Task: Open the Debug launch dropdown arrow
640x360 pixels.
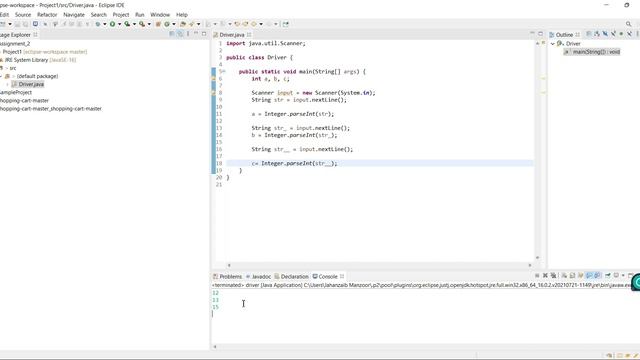Action: click(x=104, y=24)
